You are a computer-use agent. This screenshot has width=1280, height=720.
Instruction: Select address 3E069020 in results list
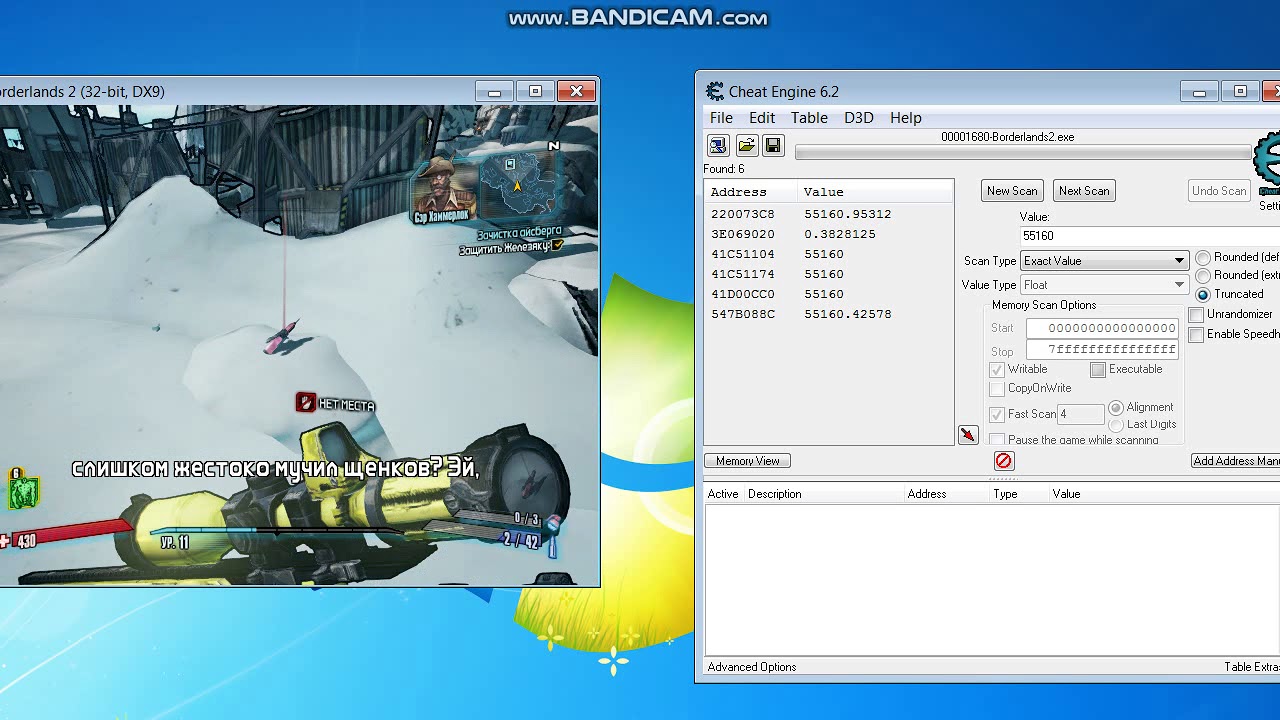[x=743, y=234]
